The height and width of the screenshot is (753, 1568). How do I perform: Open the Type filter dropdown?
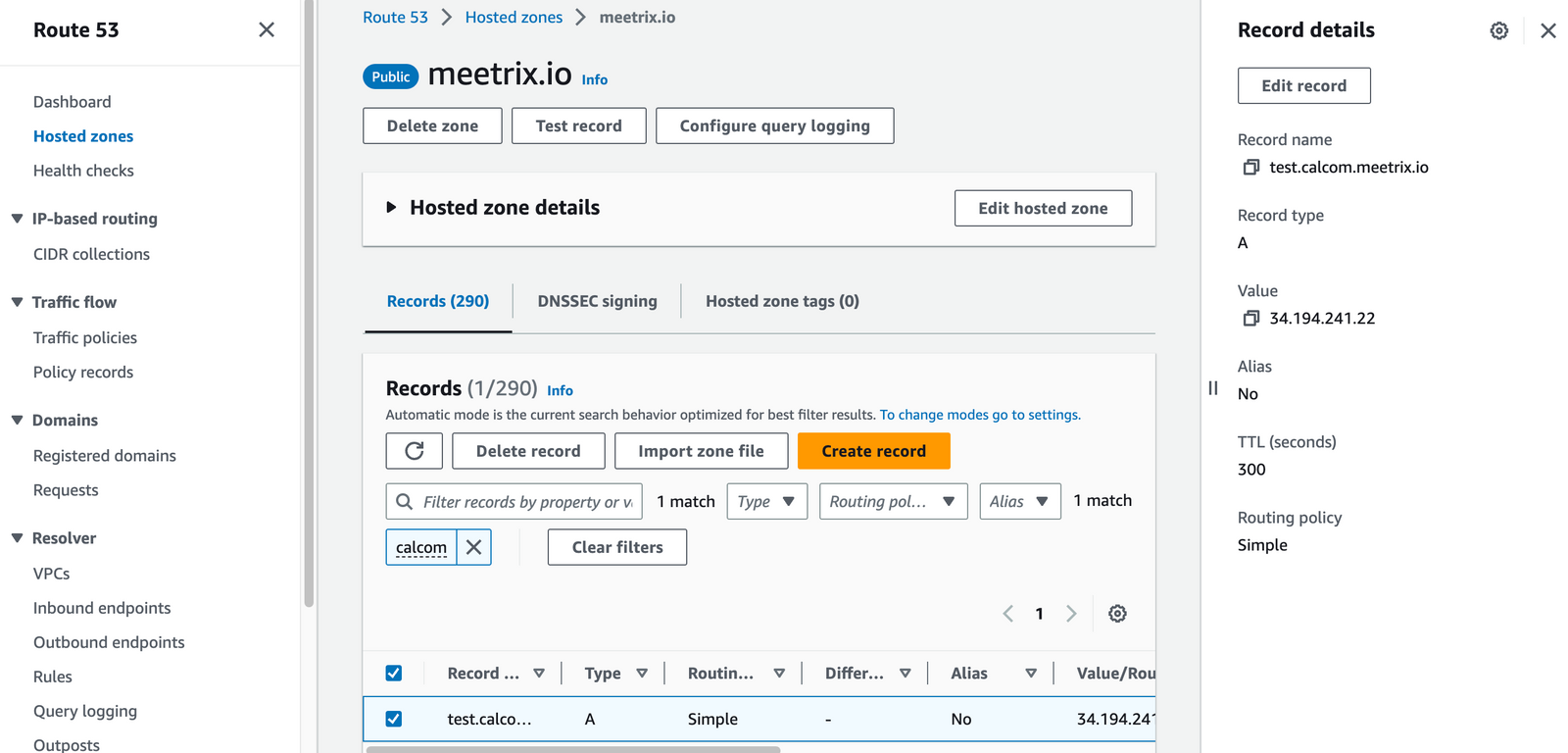tap(767, 501)
